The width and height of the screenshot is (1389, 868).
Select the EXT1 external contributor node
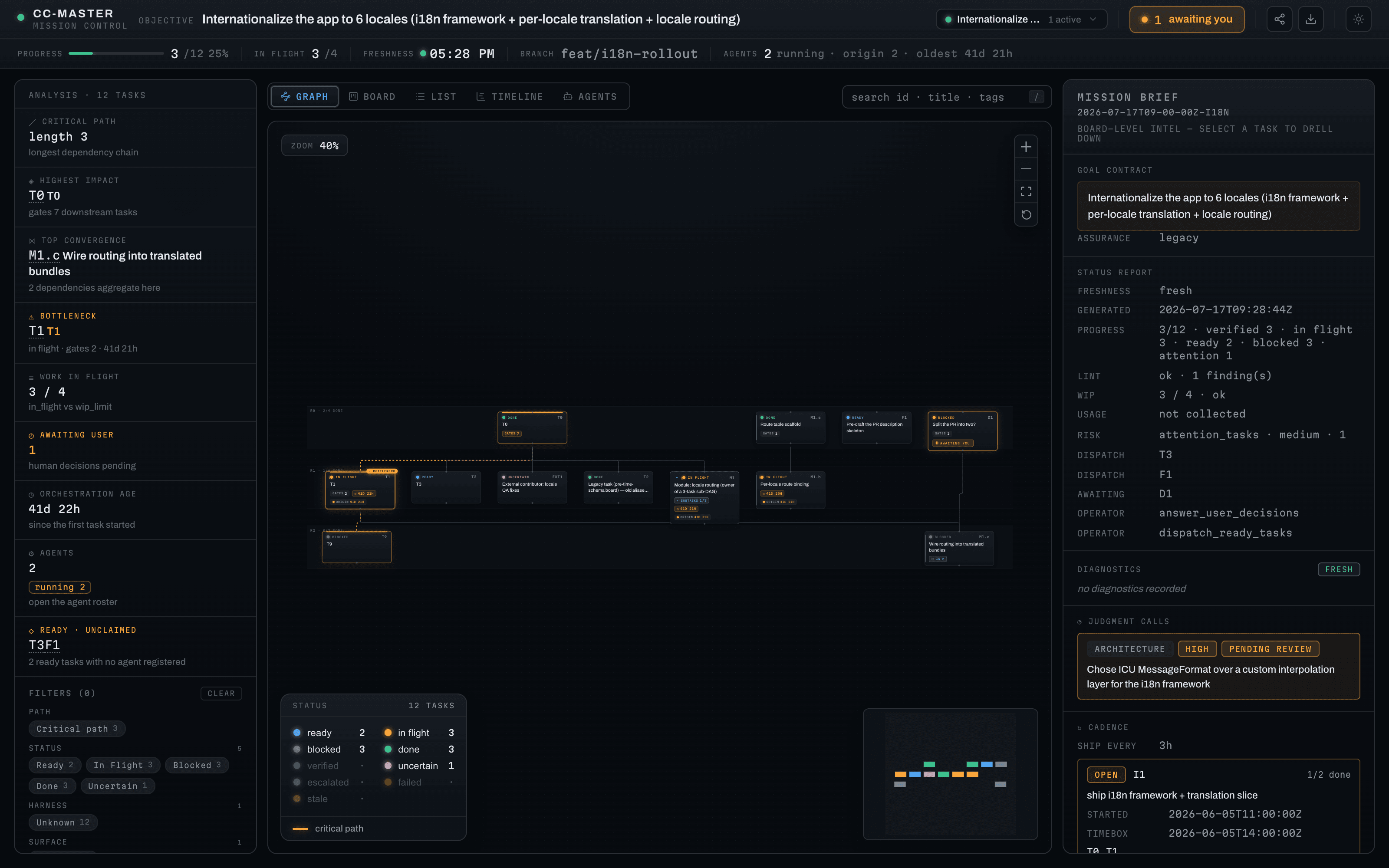pyautogui.click(x=532, y=487)
